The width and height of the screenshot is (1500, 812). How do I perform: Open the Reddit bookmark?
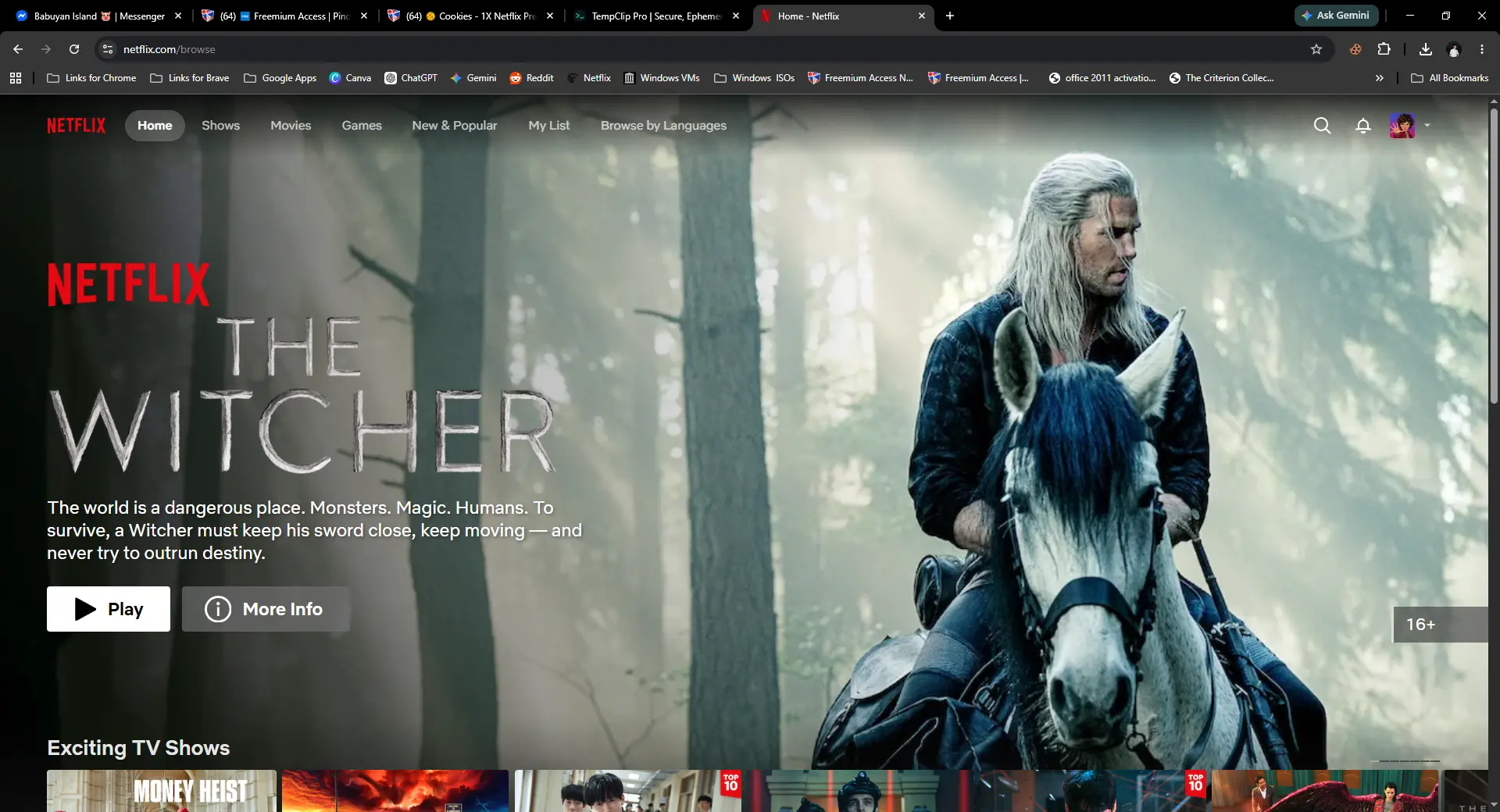(532, 78)
